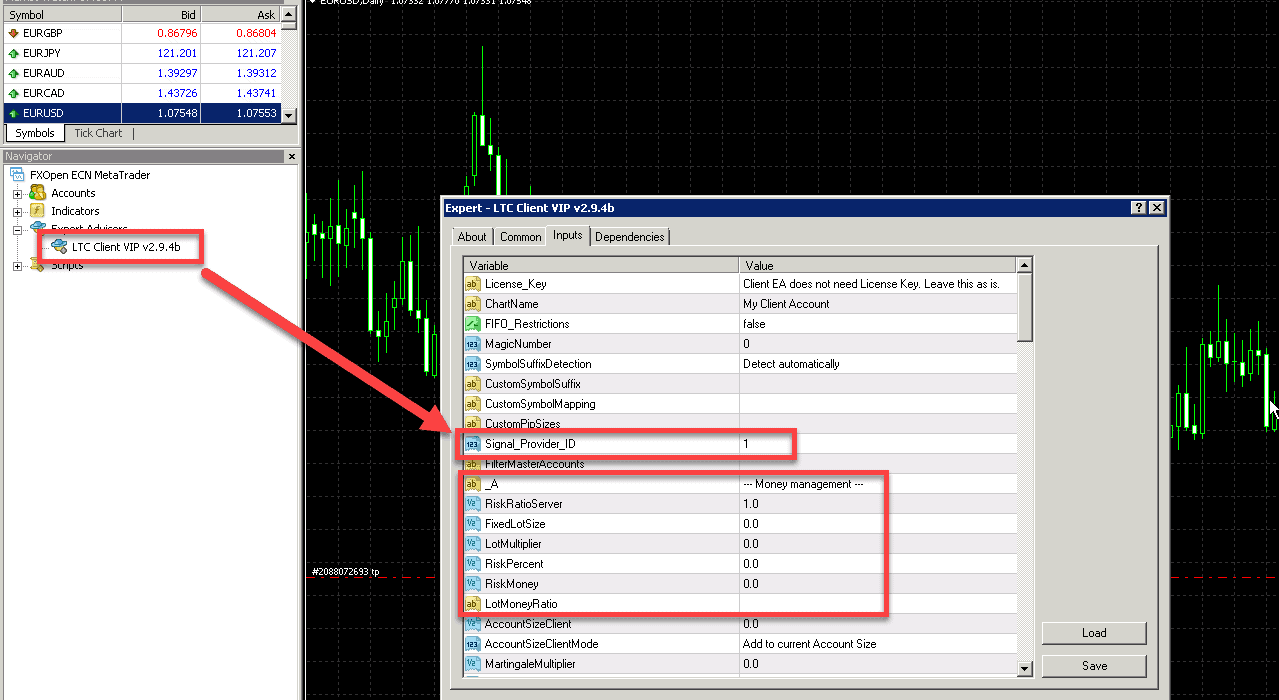Click the EURUSD up-arrow icon
Image resolution: width=1279 pixels, height=700 pixels.
pyautogui.click(x=13, y=113)
